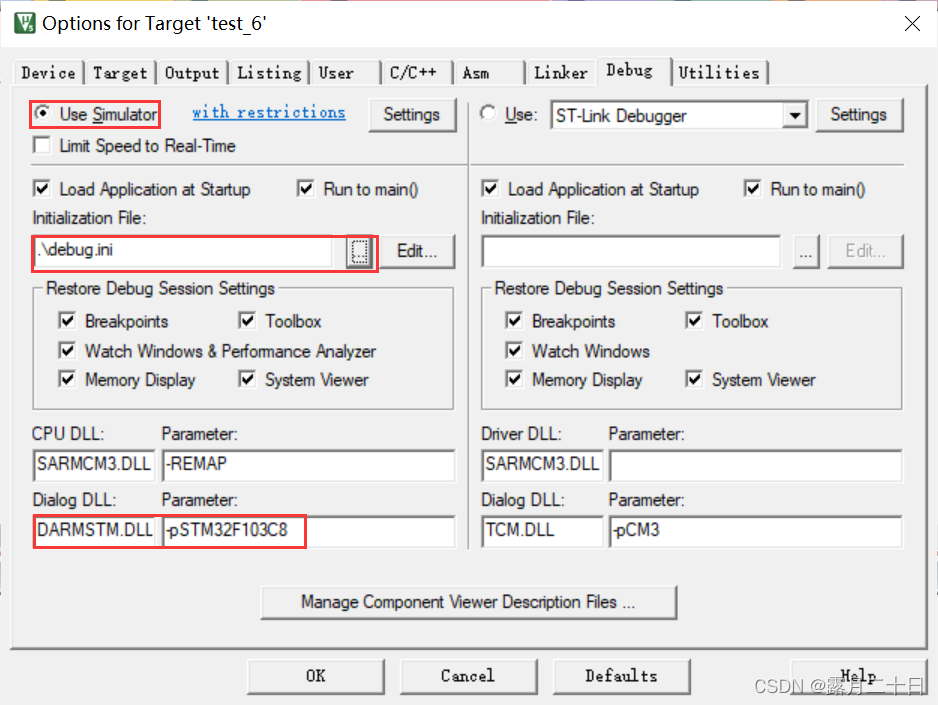The image size is (938, 705).
Task: Open the Asm tab
Action: tap(489, 73)
